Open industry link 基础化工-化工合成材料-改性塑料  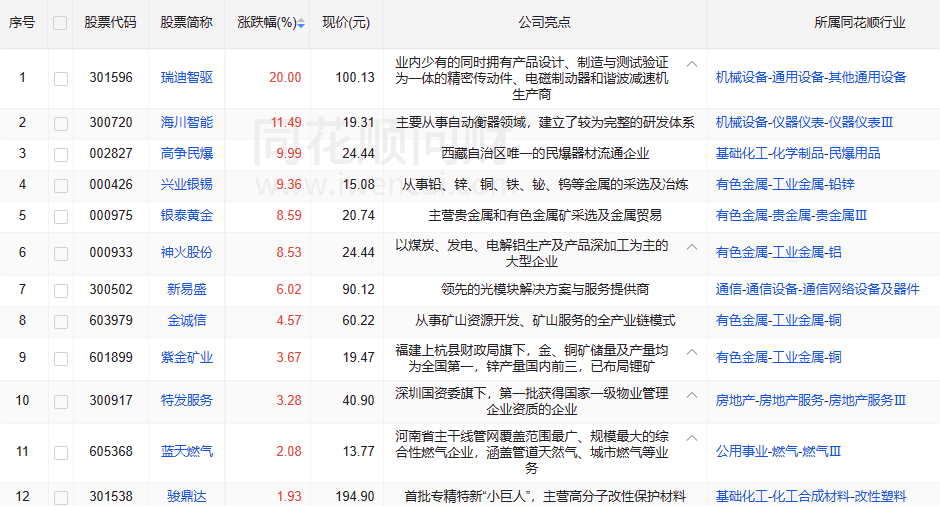pos(811,496)
